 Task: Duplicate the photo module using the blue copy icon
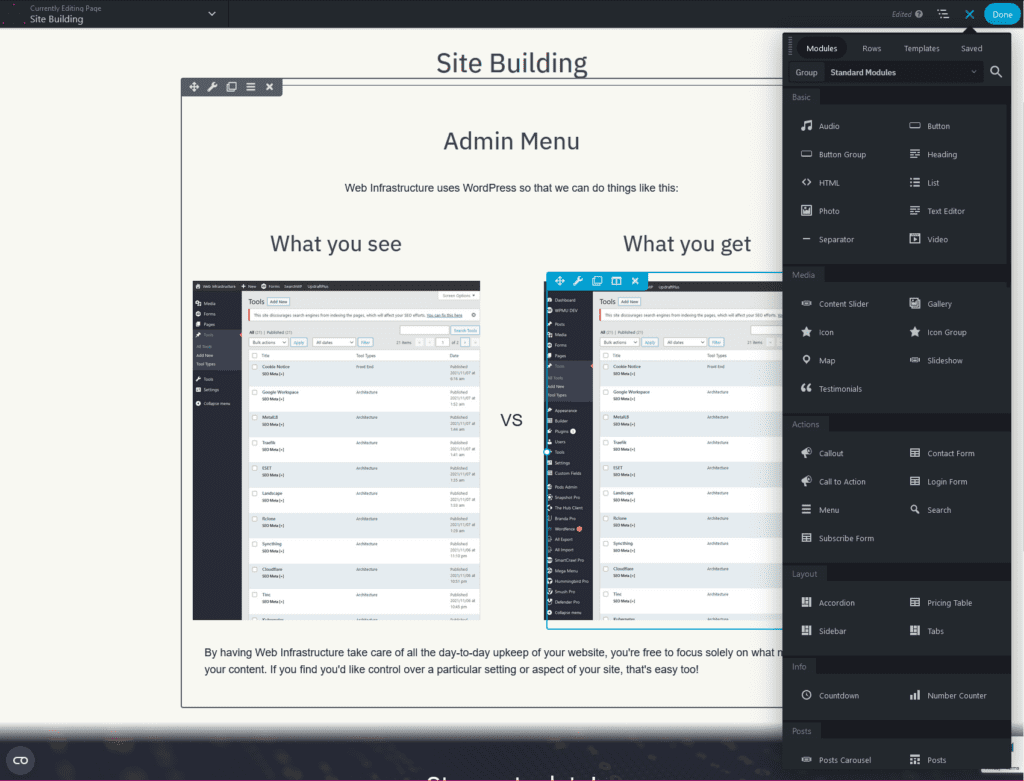(x=596, y=281)
